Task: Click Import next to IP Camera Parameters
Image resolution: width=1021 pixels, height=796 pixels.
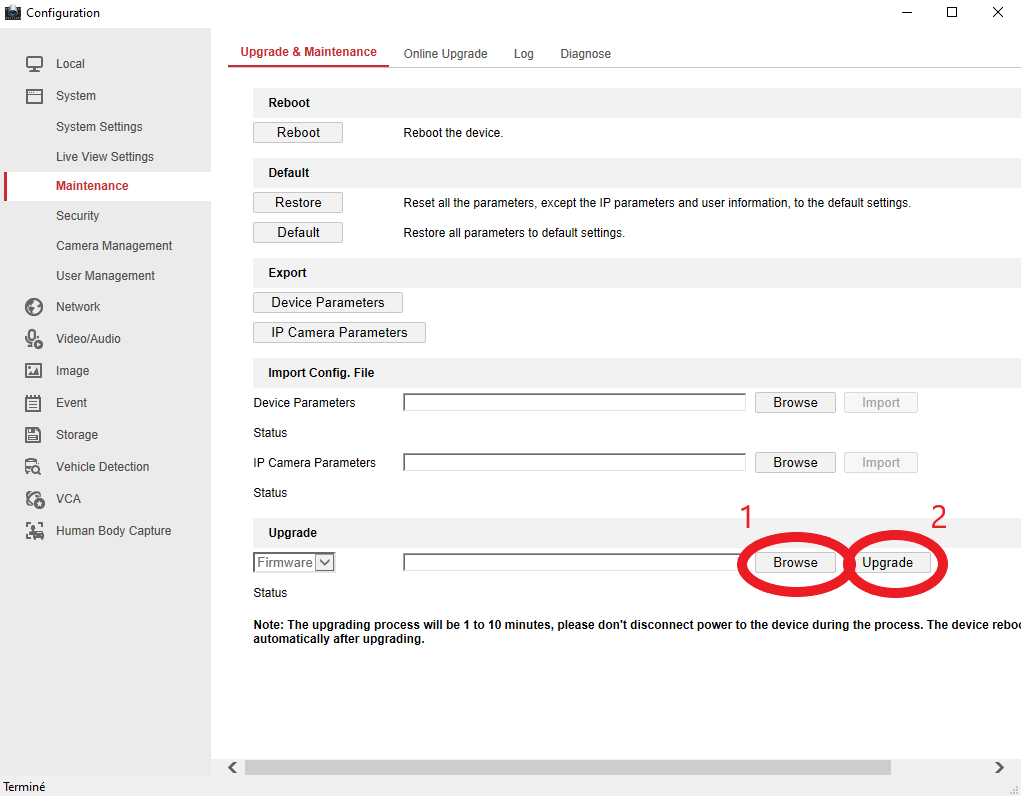Action: point(881,462)
